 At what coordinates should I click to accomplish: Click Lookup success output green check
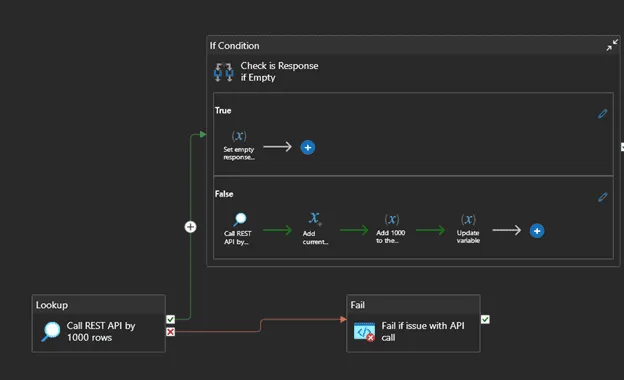click(x=170, y=320)
